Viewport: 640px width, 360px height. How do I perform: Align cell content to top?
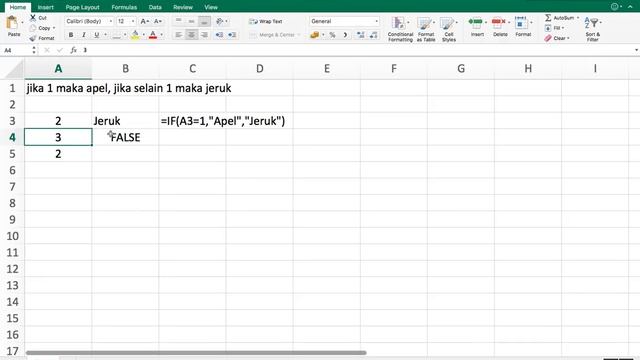point(178,21)
